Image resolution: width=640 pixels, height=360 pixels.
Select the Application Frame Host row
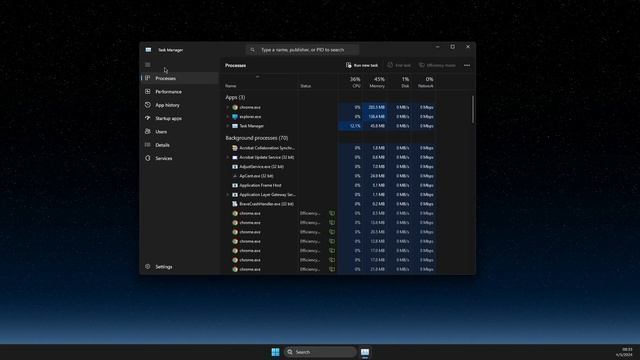click(x=330, y=185)
